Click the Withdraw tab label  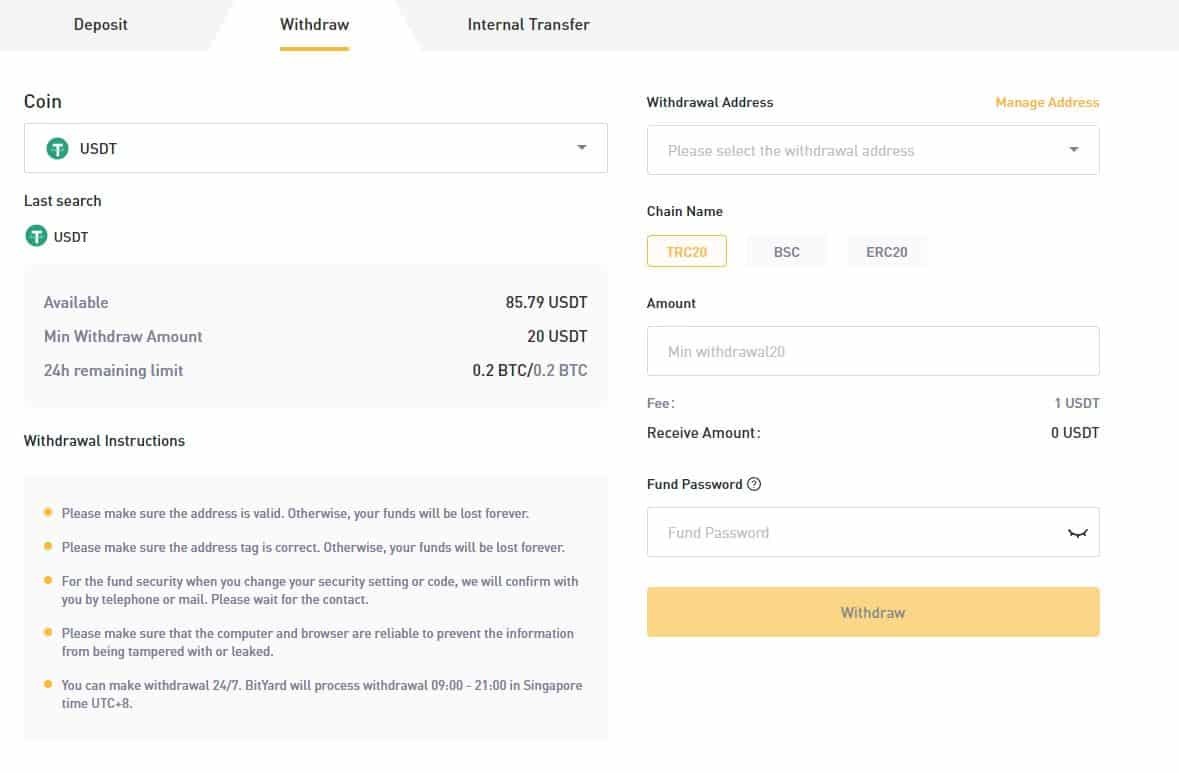click(x=314, y=24)
